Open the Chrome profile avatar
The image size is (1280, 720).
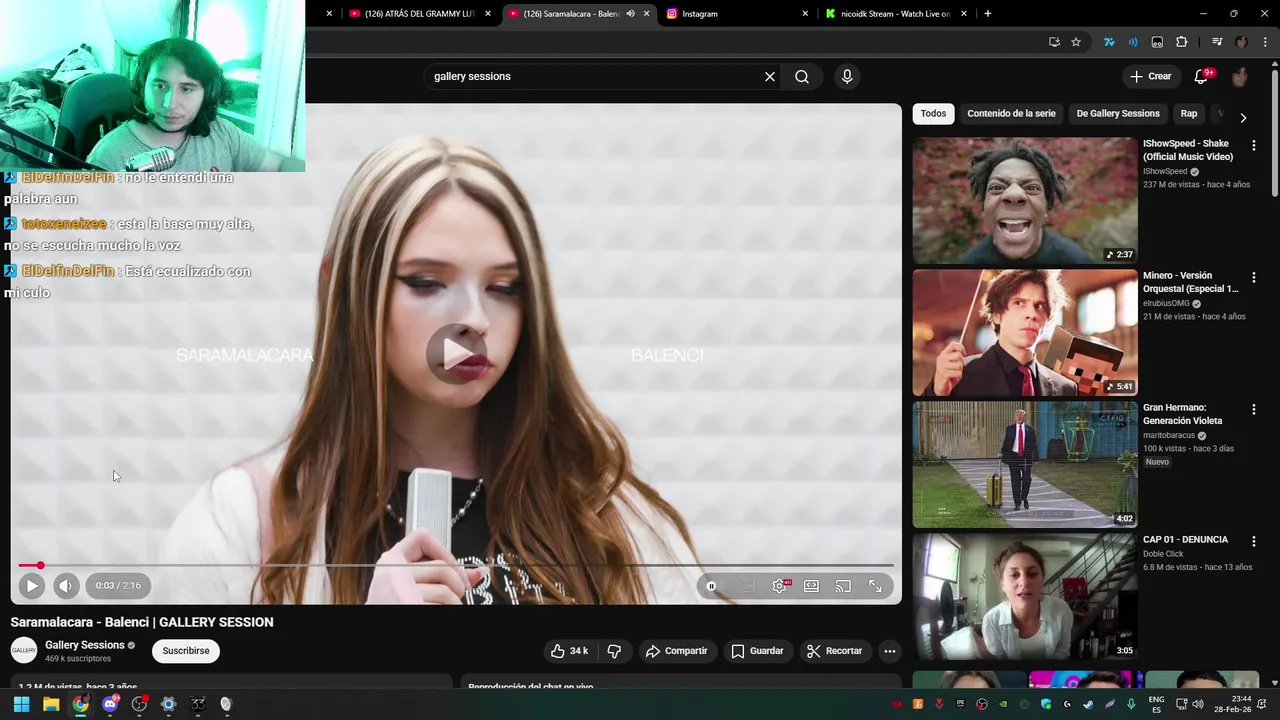(x=1241, y=42)
